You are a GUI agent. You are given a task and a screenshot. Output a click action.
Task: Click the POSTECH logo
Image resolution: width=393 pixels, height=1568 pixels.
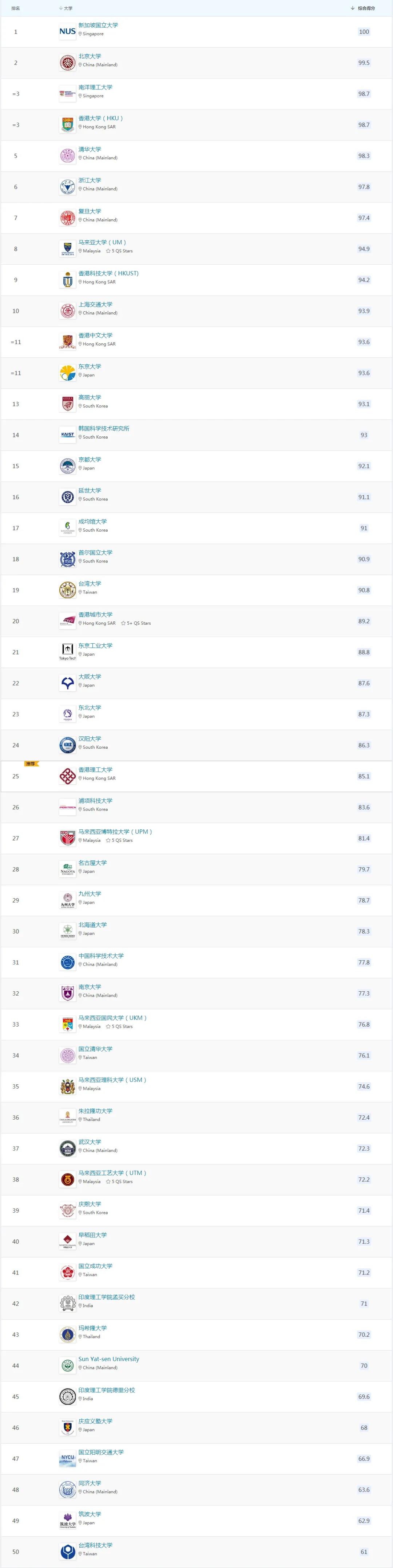pyautogui.click(x=68, y=807)
